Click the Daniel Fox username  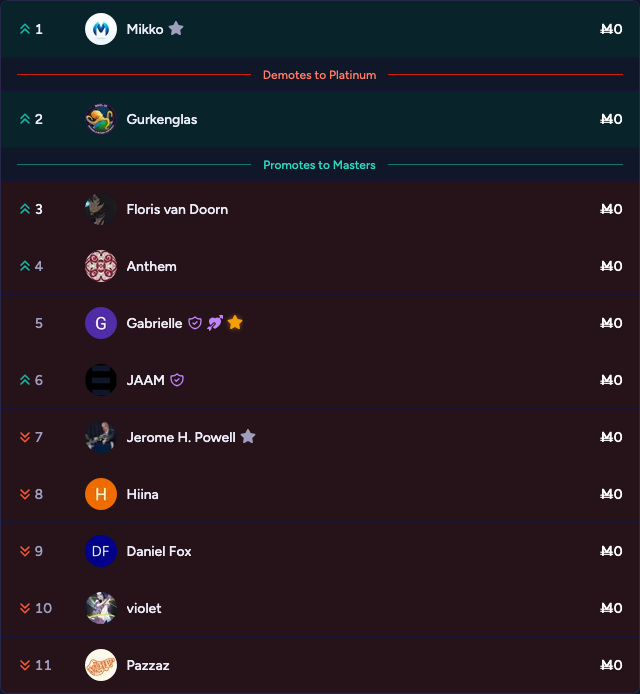click(x=159, y=551)
